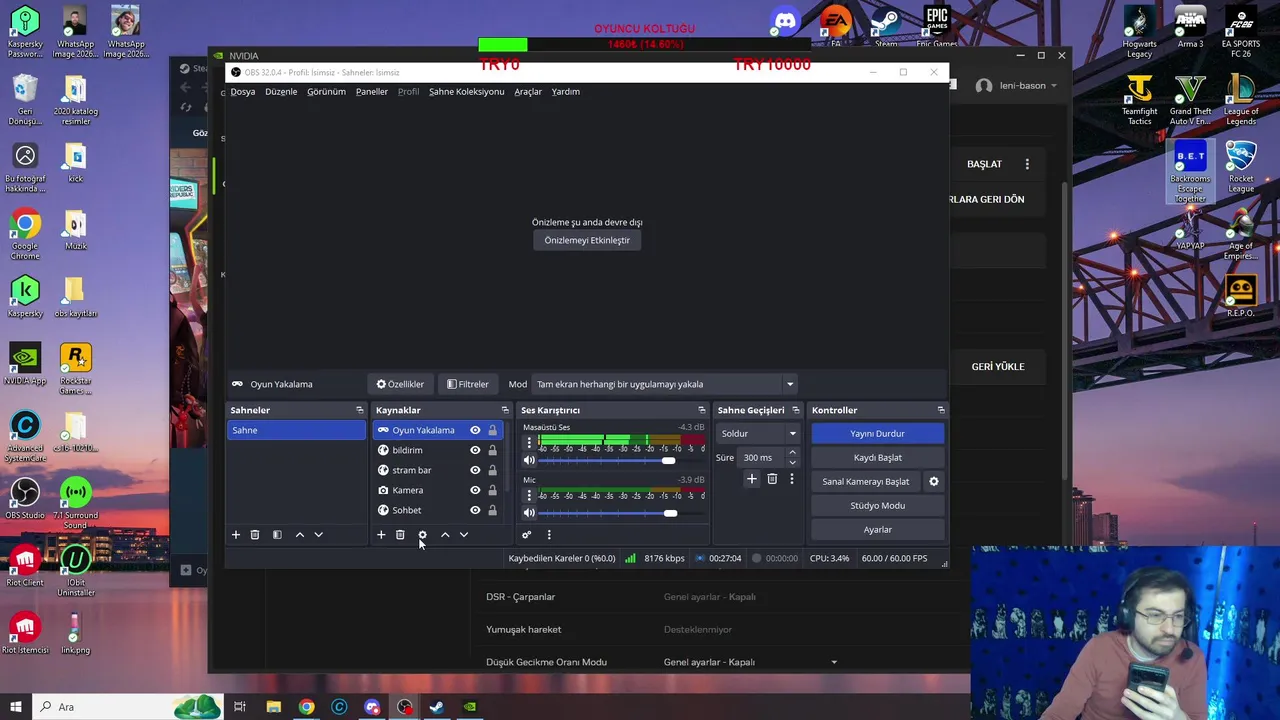Open virtual camera settings gear icon
1280x720 pixels.
934,481
